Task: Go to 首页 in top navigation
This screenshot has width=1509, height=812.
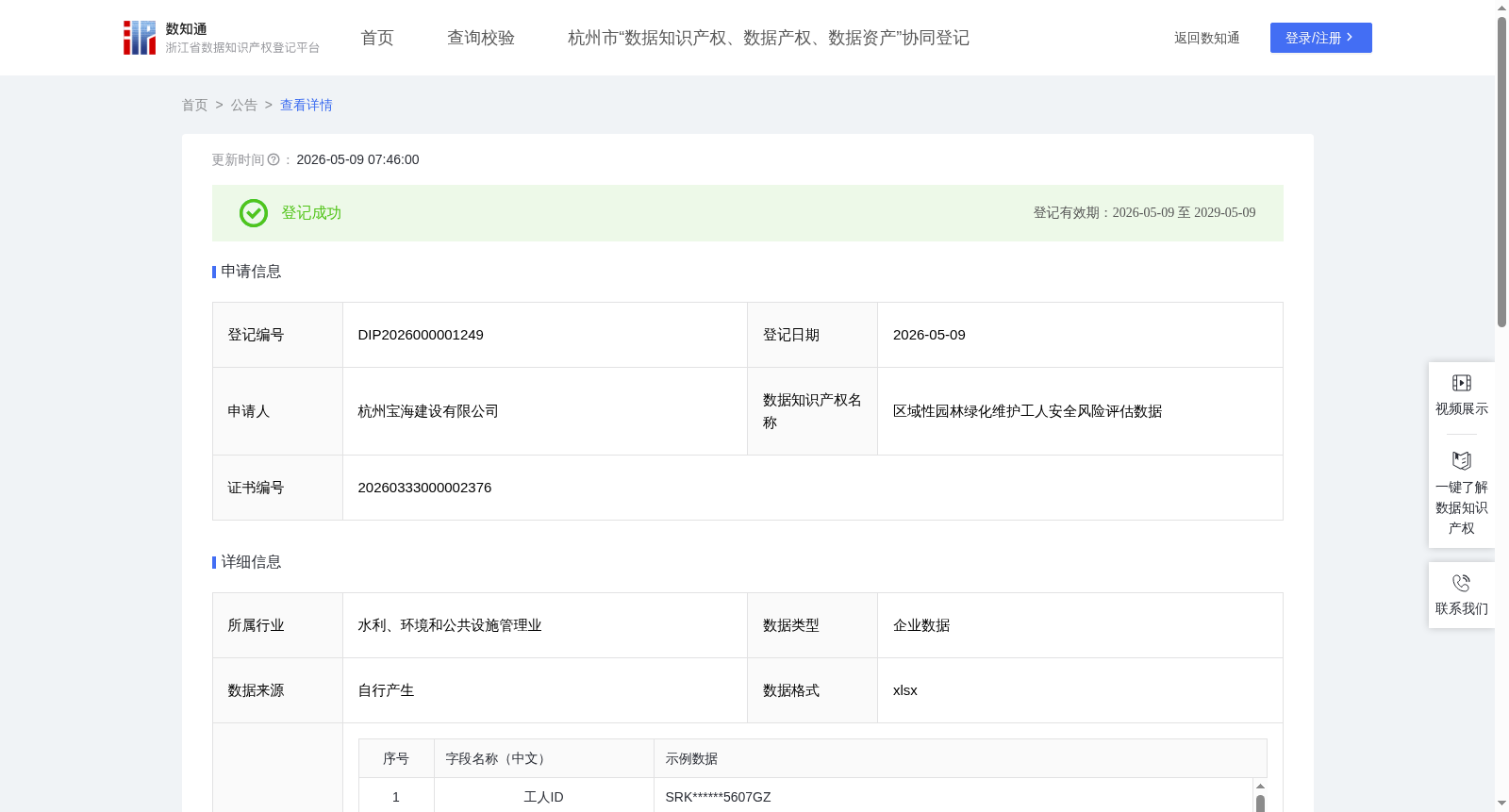Action: coord(377,38)
